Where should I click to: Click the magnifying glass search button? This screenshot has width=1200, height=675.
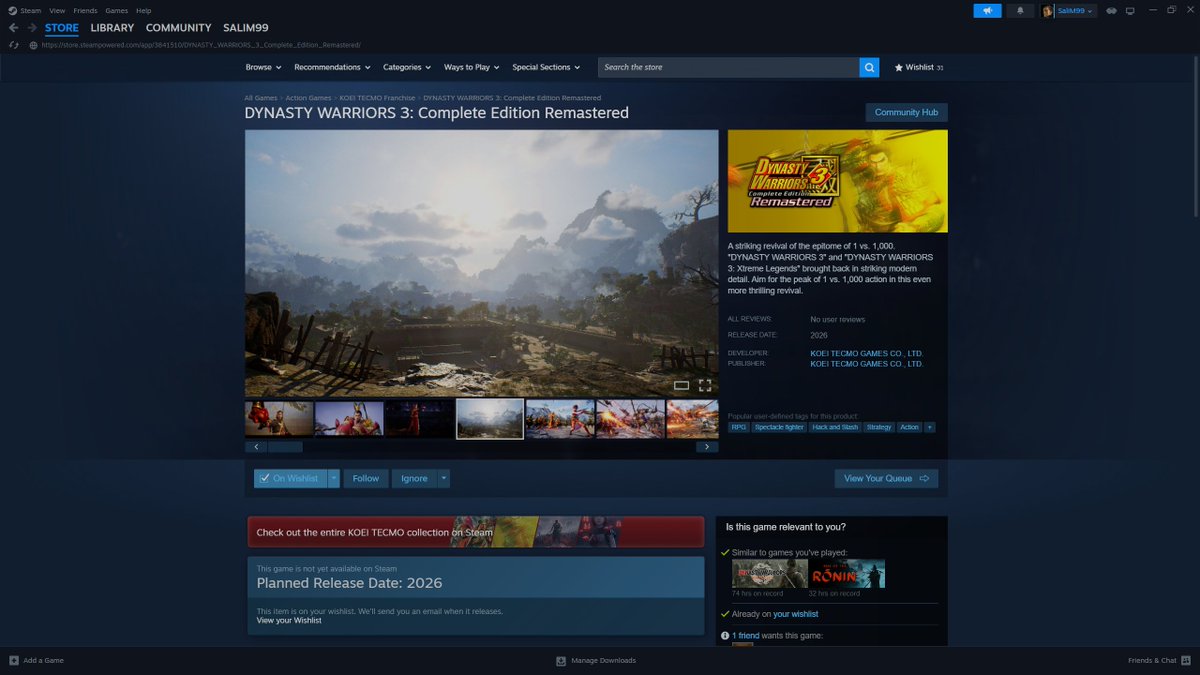[870, 67]
